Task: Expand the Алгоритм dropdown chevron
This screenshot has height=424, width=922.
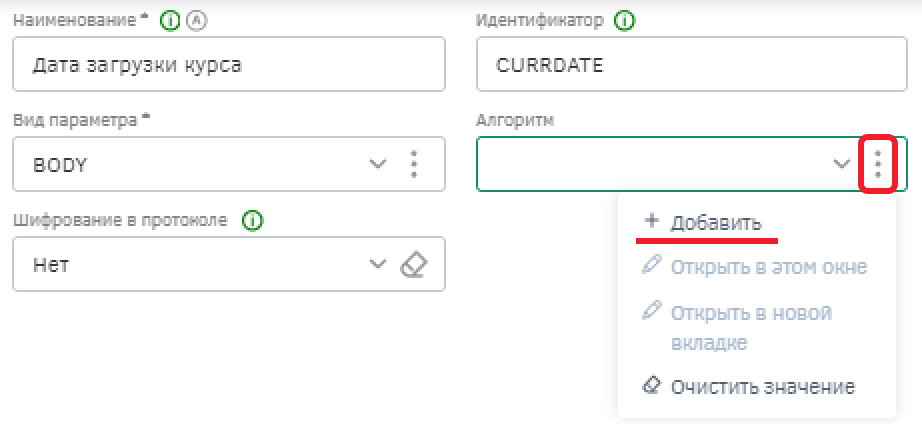Action: coord(843,163)
